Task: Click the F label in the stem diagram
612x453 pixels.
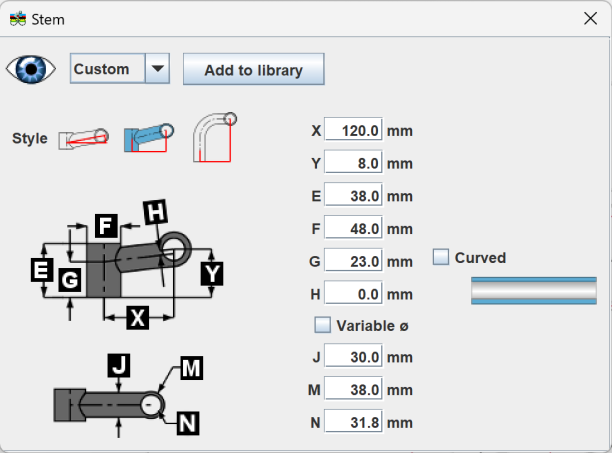Action: (x=106, y=226)
